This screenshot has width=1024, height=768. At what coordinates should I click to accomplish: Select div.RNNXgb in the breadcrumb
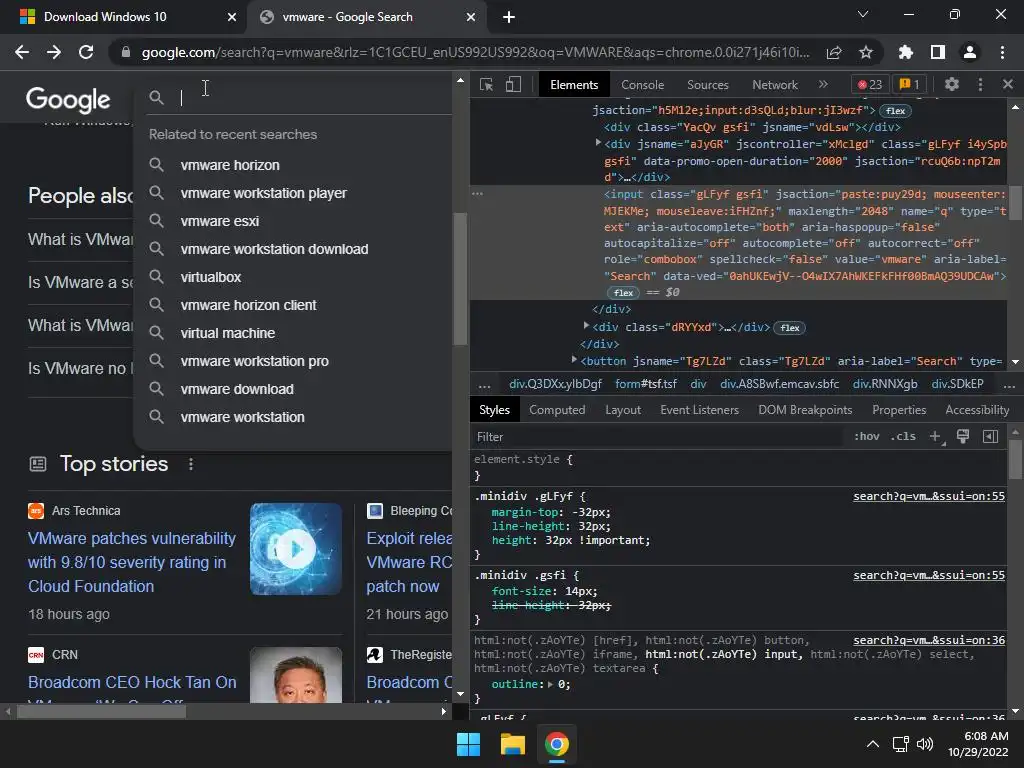tap(885, 384)
